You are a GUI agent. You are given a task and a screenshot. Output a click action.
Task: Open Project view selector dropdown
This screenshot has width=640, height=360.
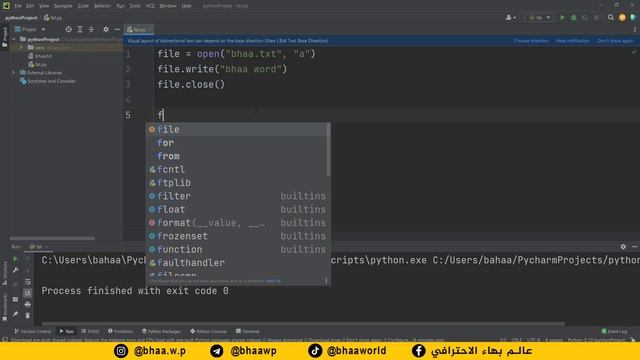pyautogui.click(x=30, y=29)
